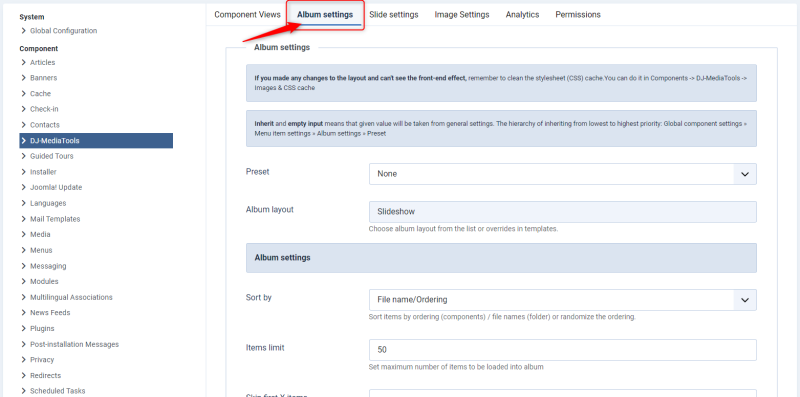Click the chevron icon beside Contacts
800x397 pixels.
23,125
